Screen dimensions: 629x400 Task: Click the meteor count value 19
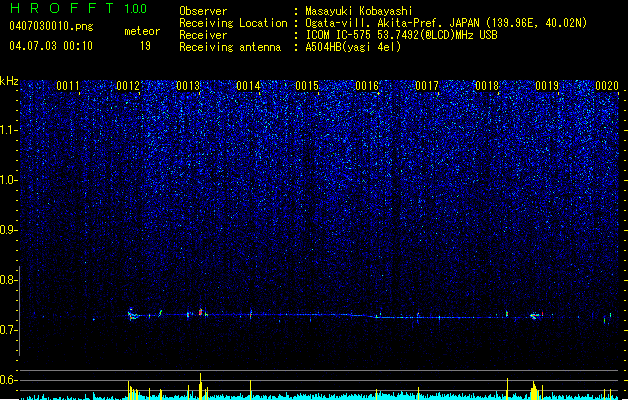coord(145,46)
